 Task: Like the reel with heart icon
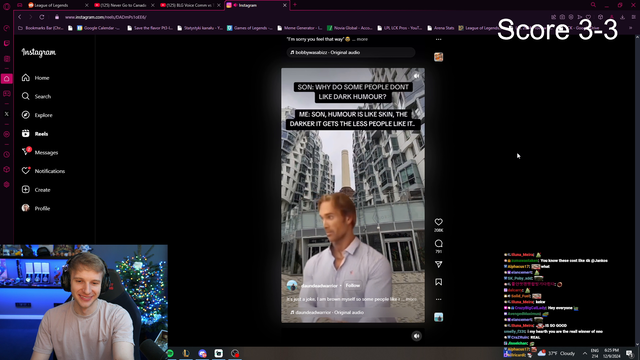pyautogui.click(x=438, y=222)
